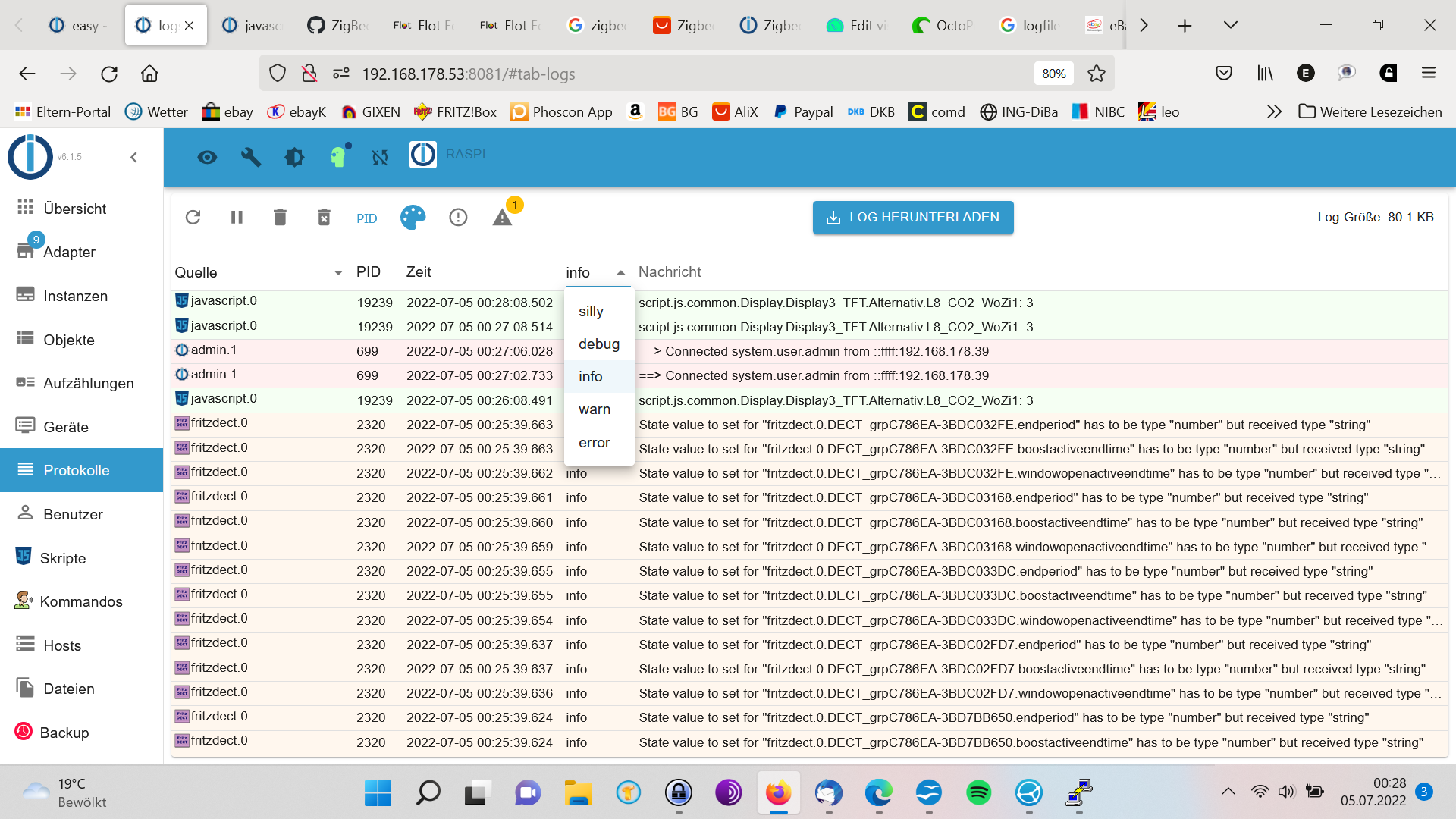Click the LOG HERUNTERLADEN button
This screenshot has height=819, width=1456.
913,218
